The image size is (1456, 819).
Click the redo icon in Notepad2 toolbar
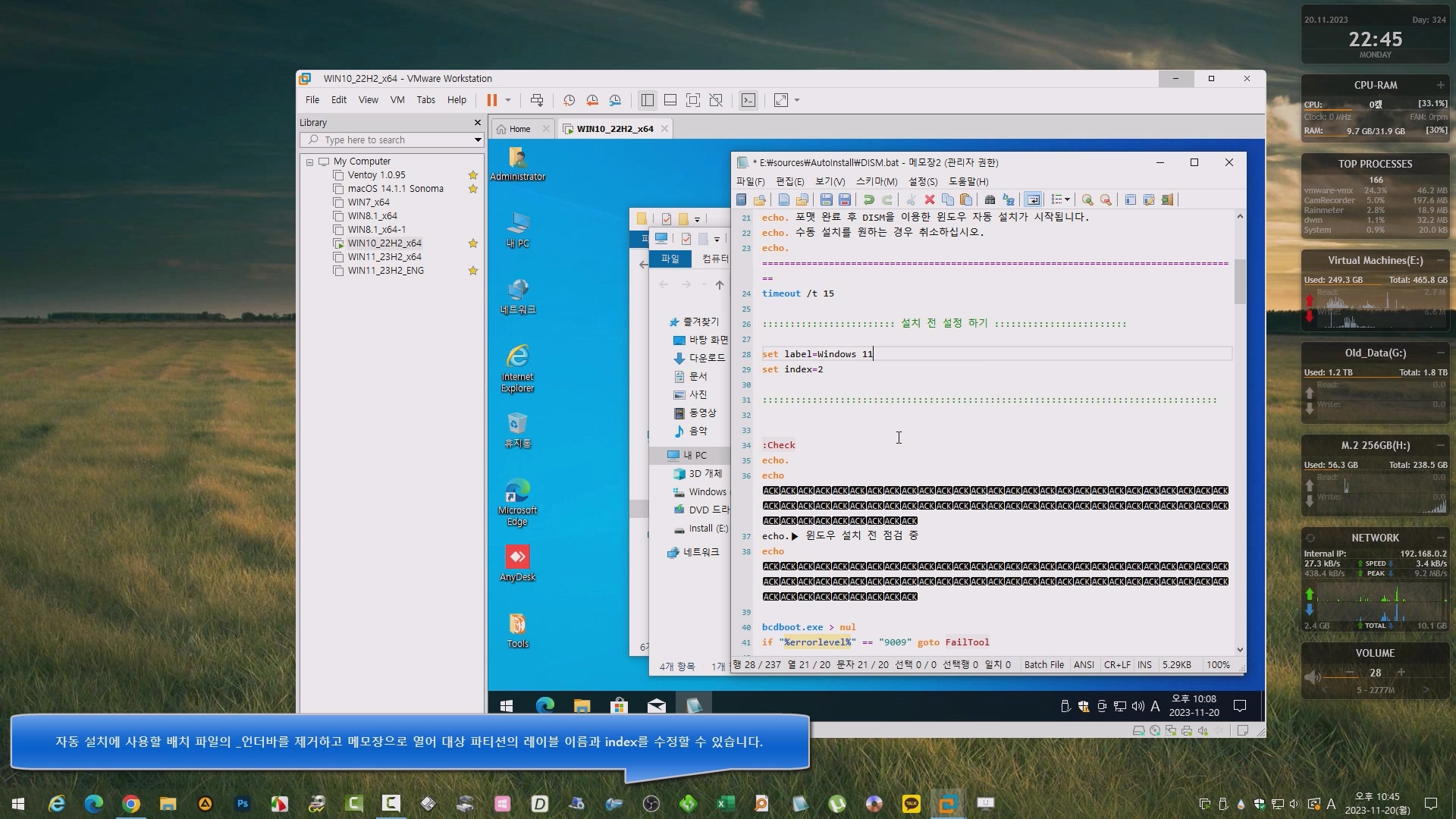886,199
